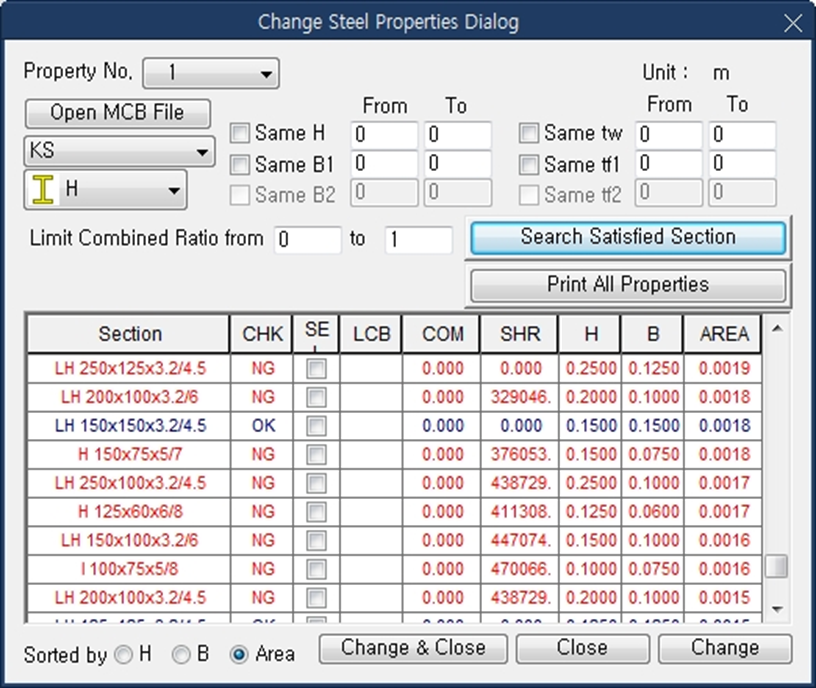816x688 pixels.
Task: Click the Open MCB File button
Action: [117, 113]
